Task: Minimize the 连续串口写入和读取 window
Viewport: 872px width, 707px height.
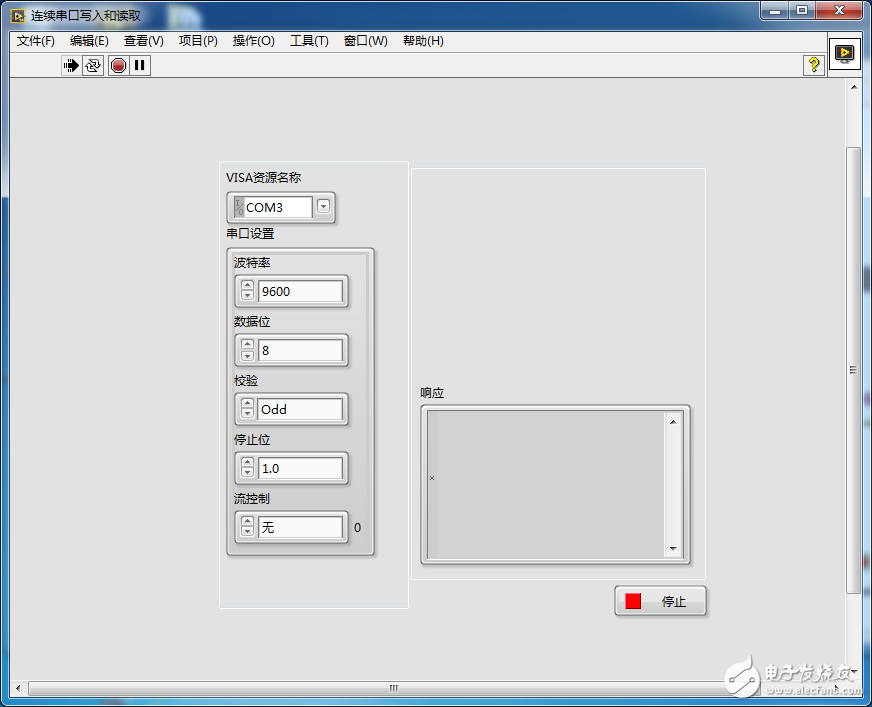Action: pyautogui.click(x=775, y=11)
